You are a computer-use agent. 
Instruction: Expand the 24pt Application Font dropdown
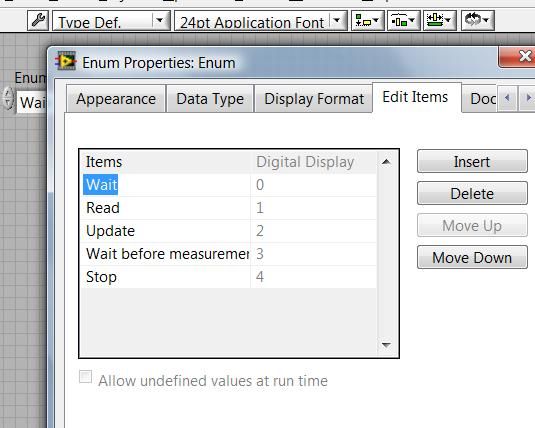point(337,21)
